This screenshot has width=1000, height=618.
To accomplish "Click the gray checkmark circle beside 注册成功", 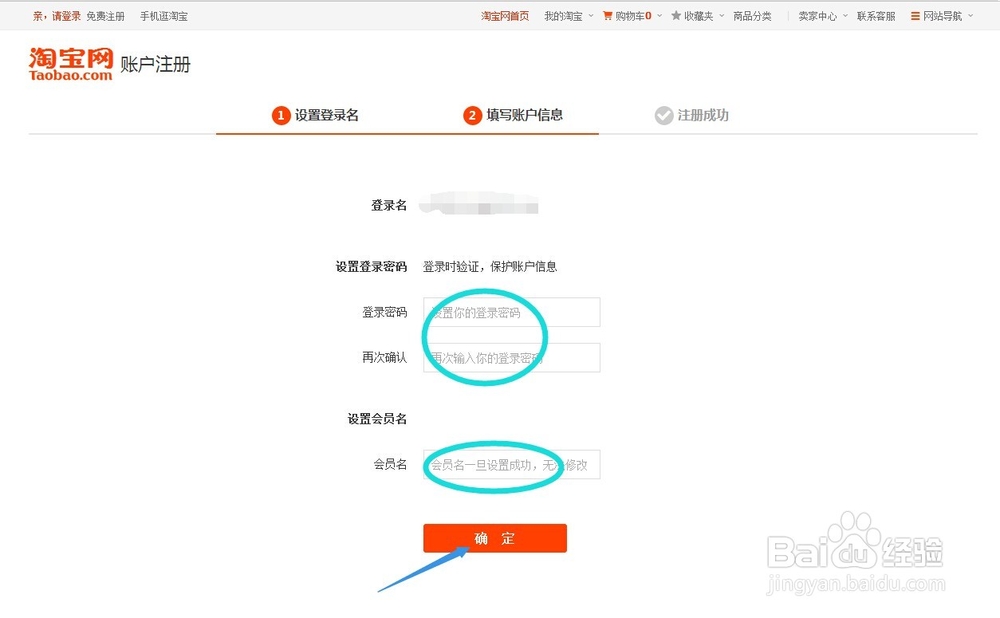I will coord(664,115).
